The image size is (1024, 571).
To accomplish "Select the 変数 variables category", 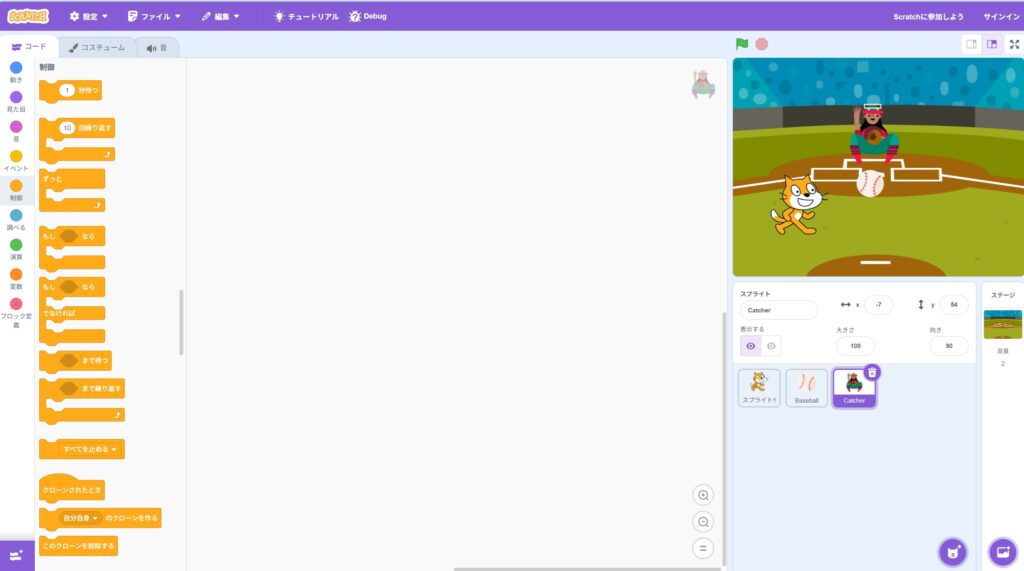I will coord(16,278).
